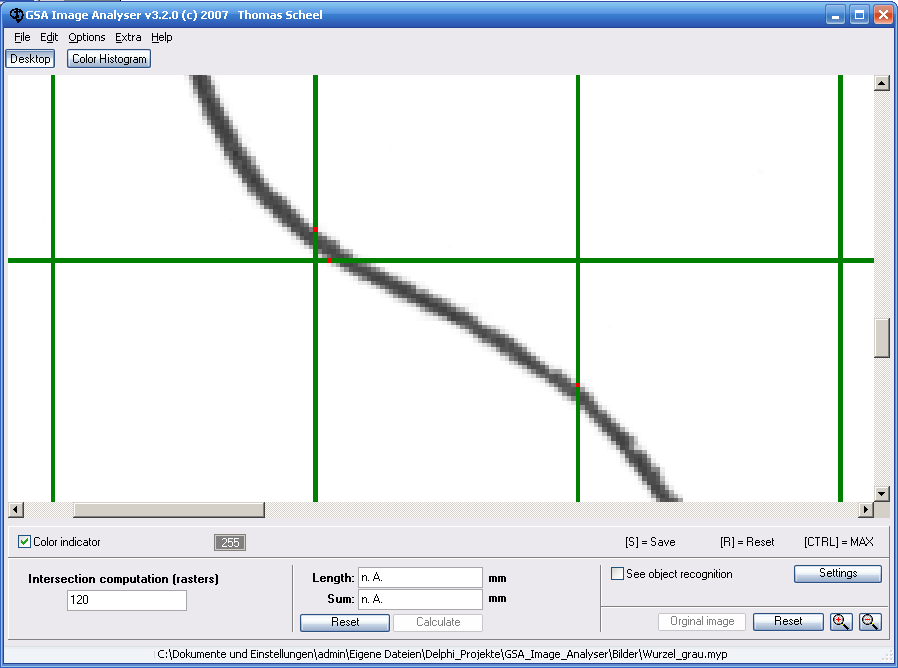The height and width of the screenshot is (668, 898).
Task: Toggle the Color indicator checkbox
Action: (24, 541)
